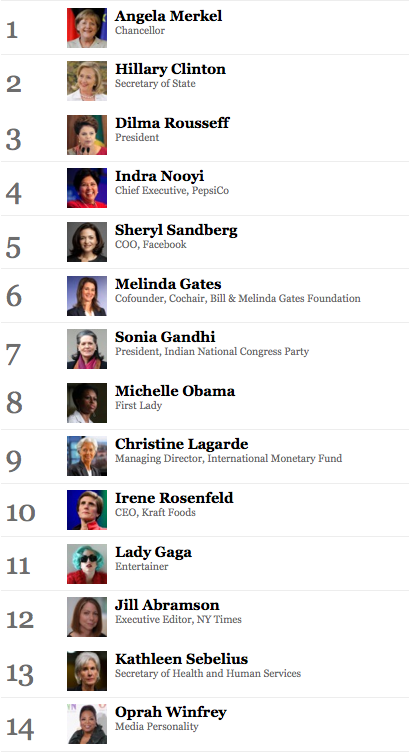Click the Indra Nooyi profile photo
Viewport: 409px width, 752px height.
click(x=87, y=188)
